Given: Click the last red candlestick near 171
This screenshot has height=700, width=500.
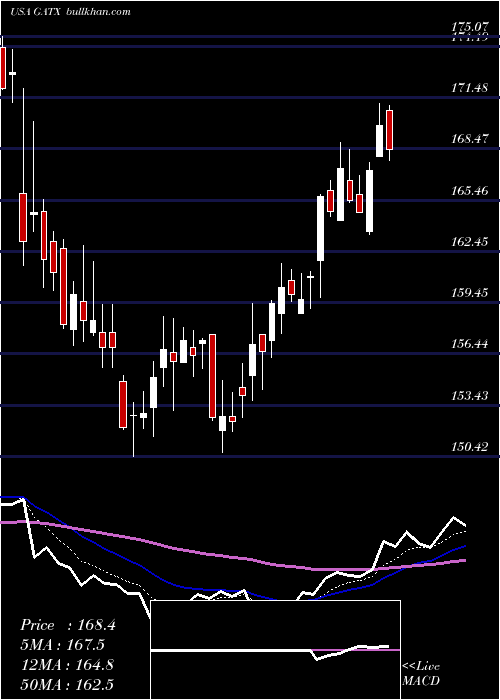Looking at the screenshot, I should point(389,130).
